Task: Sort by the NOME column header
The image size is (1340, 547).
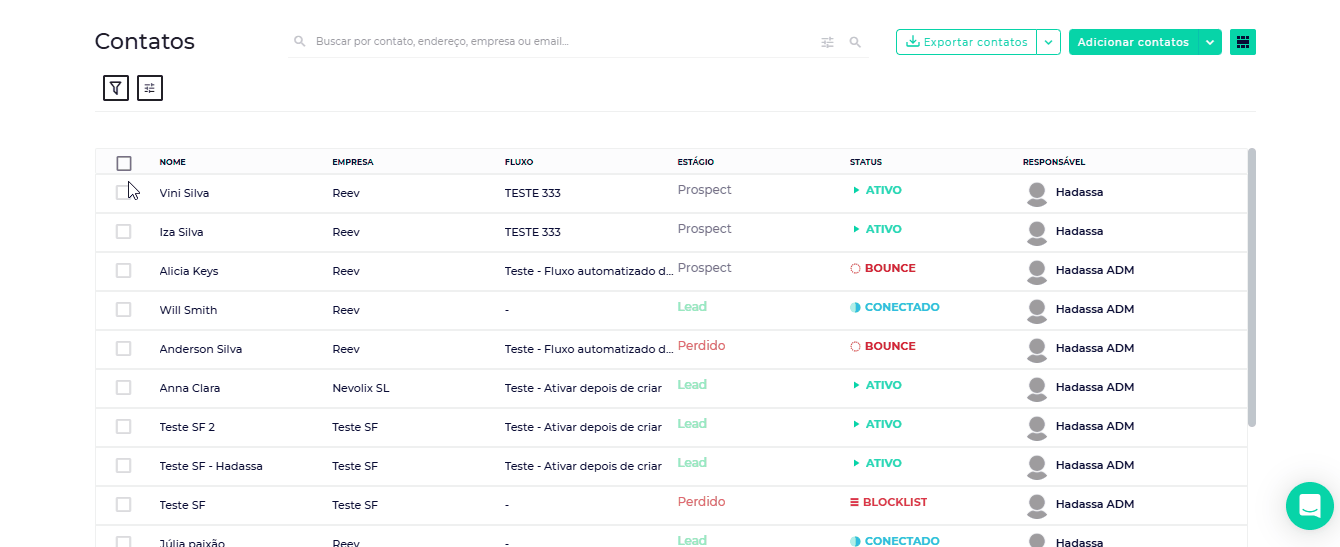Action: pos(172,162)
